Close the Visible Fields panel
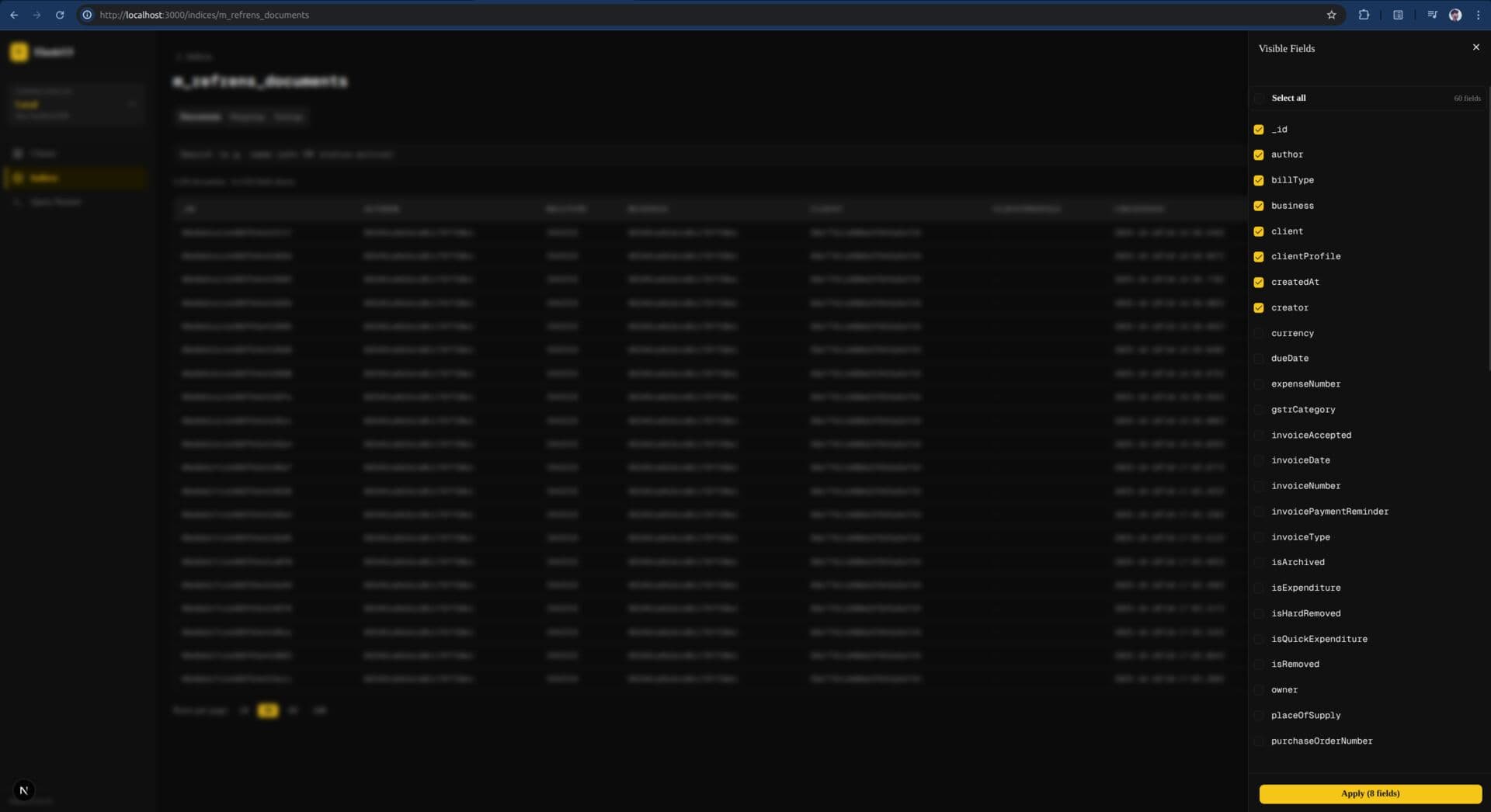 [1476, 47]
